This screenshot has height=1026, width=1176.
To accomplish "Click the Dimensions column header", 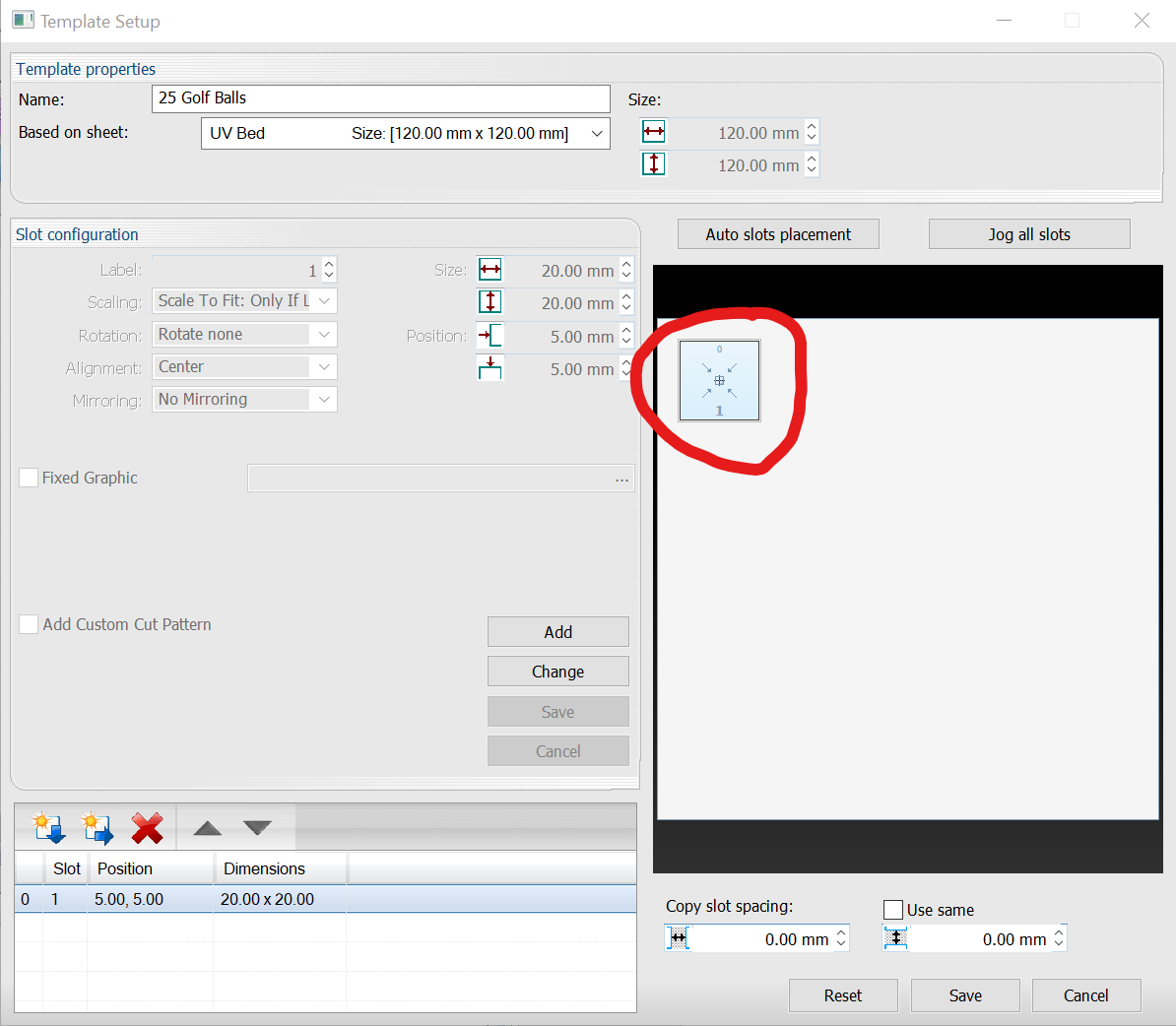I will pyautogui.click(x=281, y=867).
